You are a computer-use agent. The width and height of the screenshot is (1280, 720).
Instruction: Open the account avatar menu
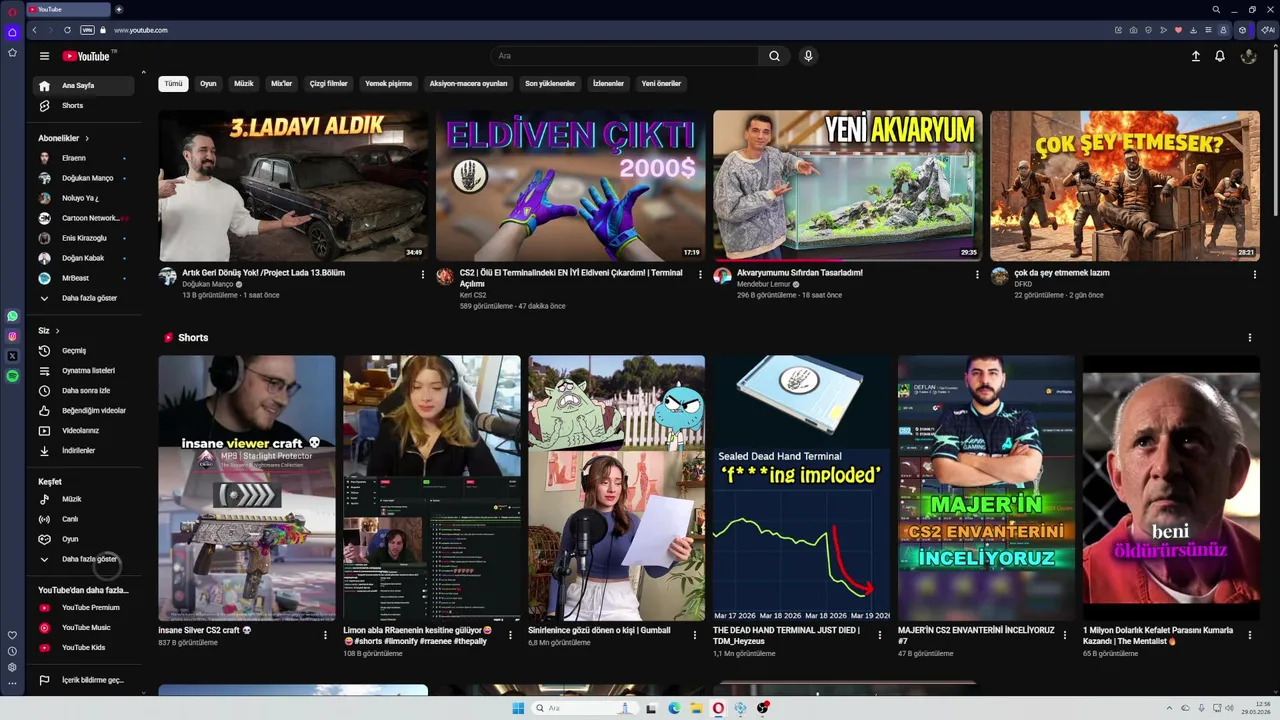[x=1248, y=56]
